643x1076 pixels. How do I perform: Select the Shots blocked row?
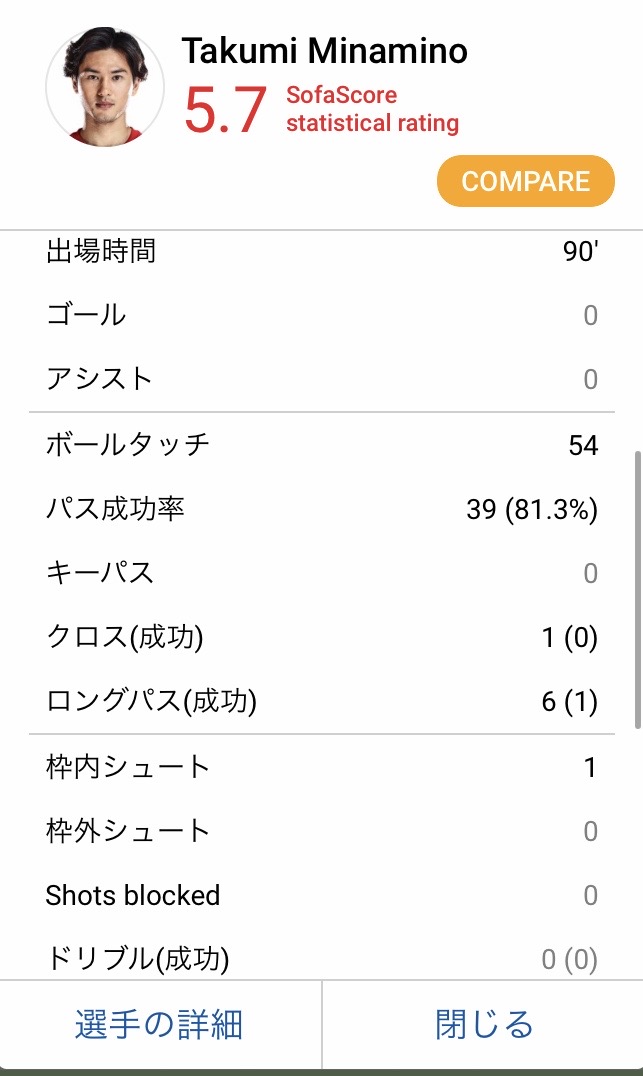321,895
